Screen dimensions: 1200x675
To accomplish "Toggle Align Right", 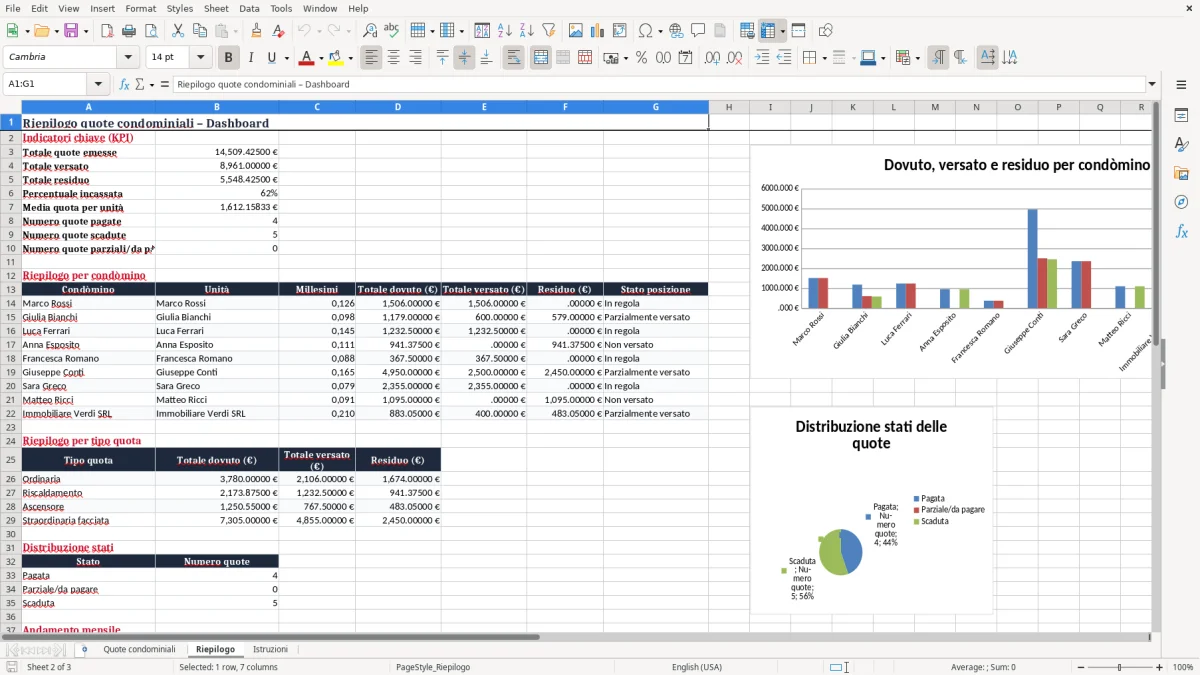I will [x=415, y=58].
